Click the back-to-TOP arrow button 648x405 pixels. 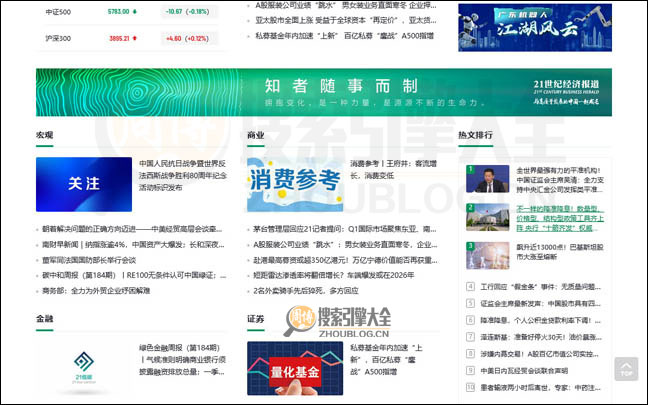coord(626,369)
